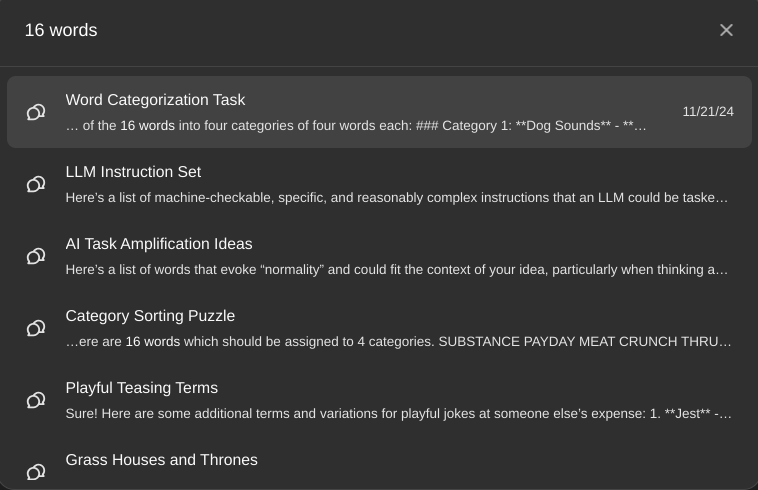Click snippet listing SUBSTANCE PAYDAY MEAT CRUNCH
This screenshot has height=490, width=758.
398,342
